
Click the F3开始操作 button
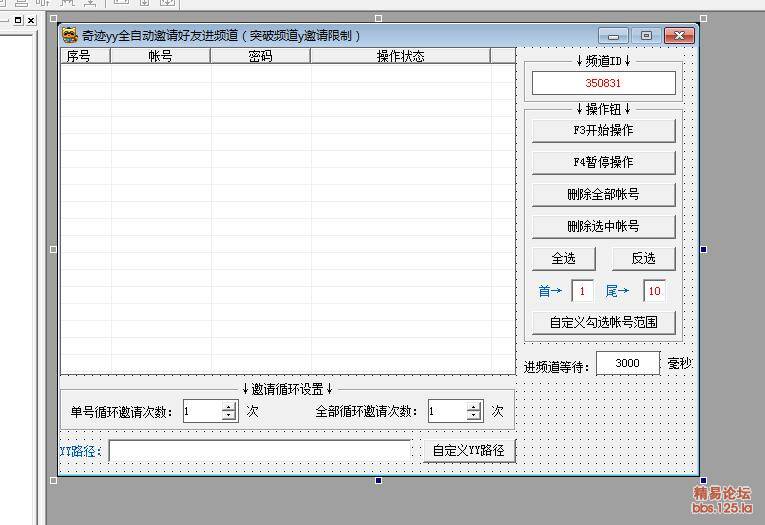tap(603, 130)
